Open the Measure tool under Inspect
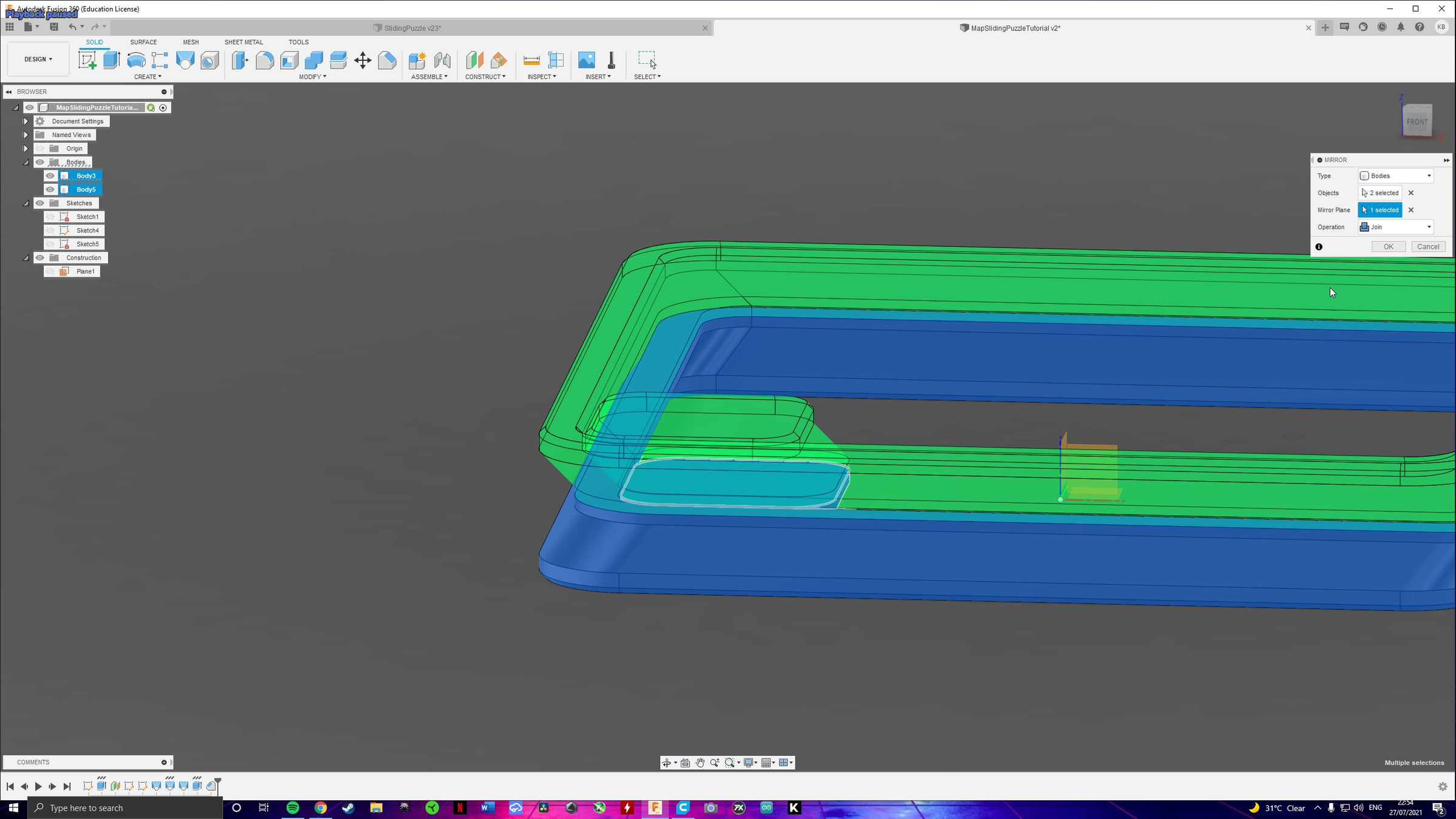This screenshot has width=1456, height=819. (x=532, y=59)
